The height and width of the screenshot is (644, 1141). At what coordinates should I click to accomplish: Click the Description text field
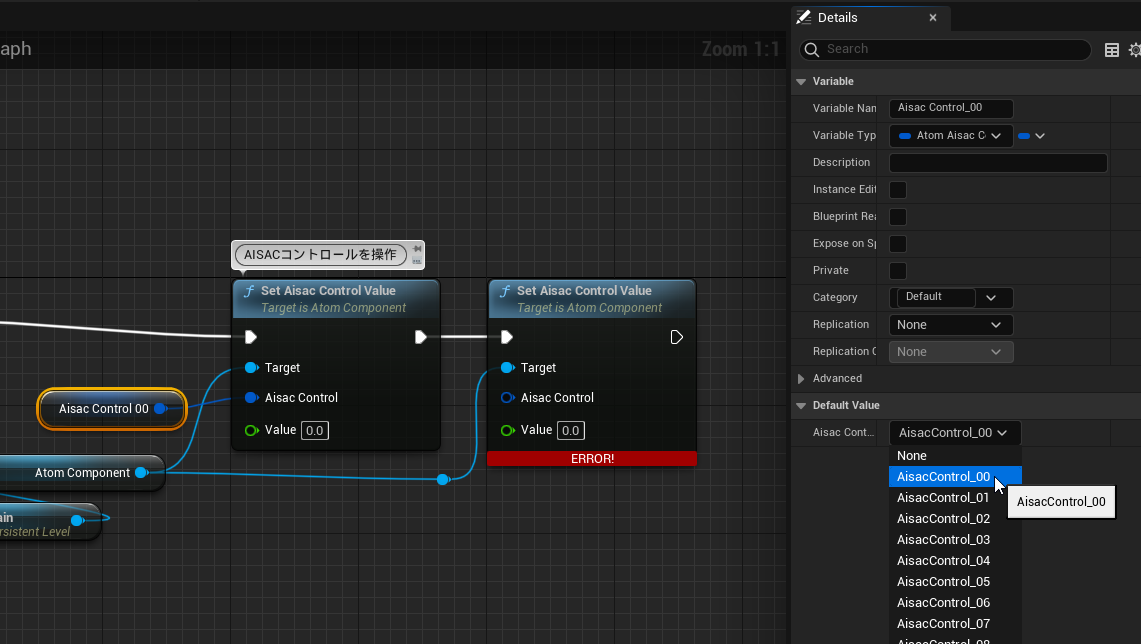[998, 162]
